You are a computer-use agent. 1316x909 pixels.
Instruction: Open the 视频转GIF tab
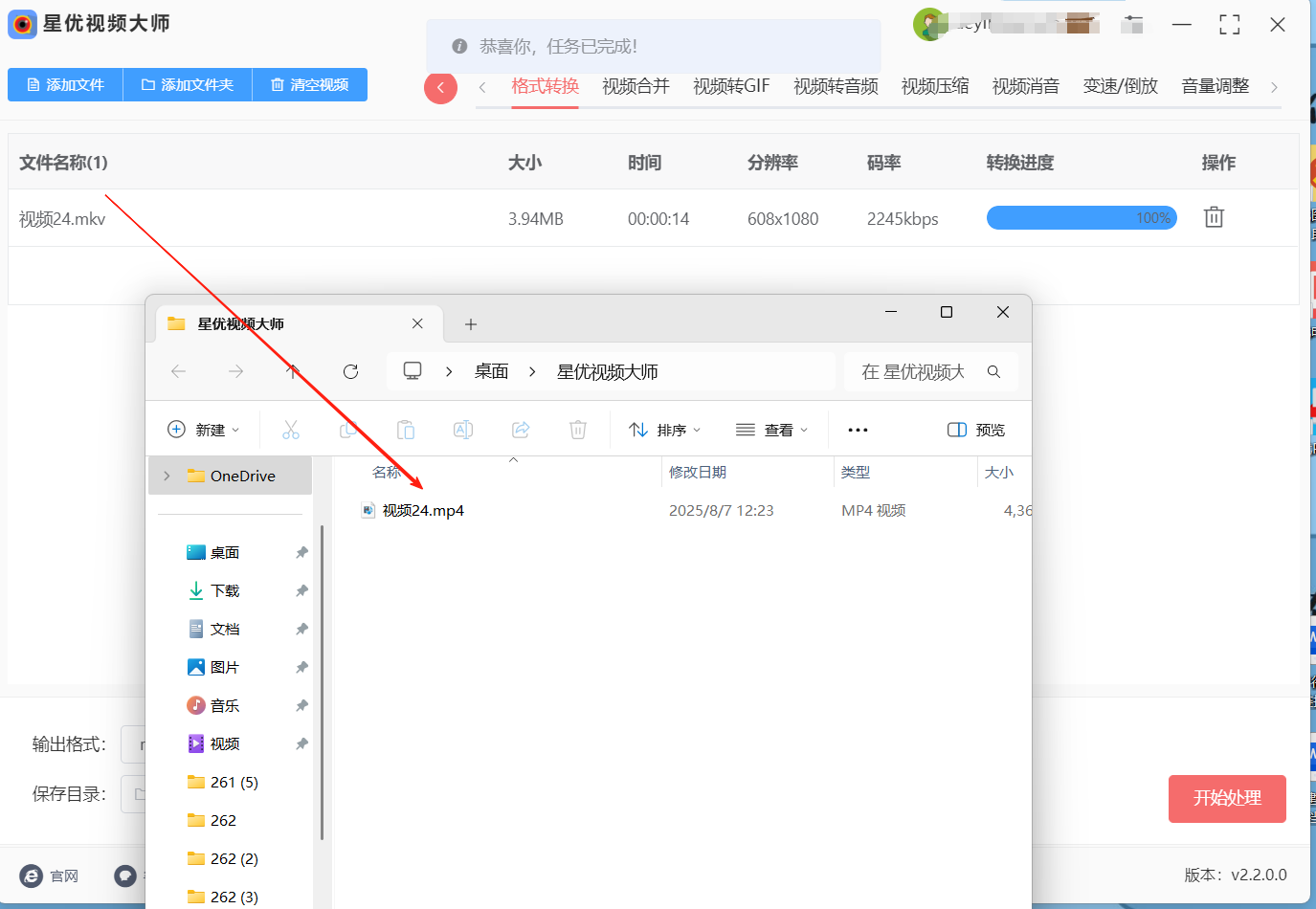731,86
